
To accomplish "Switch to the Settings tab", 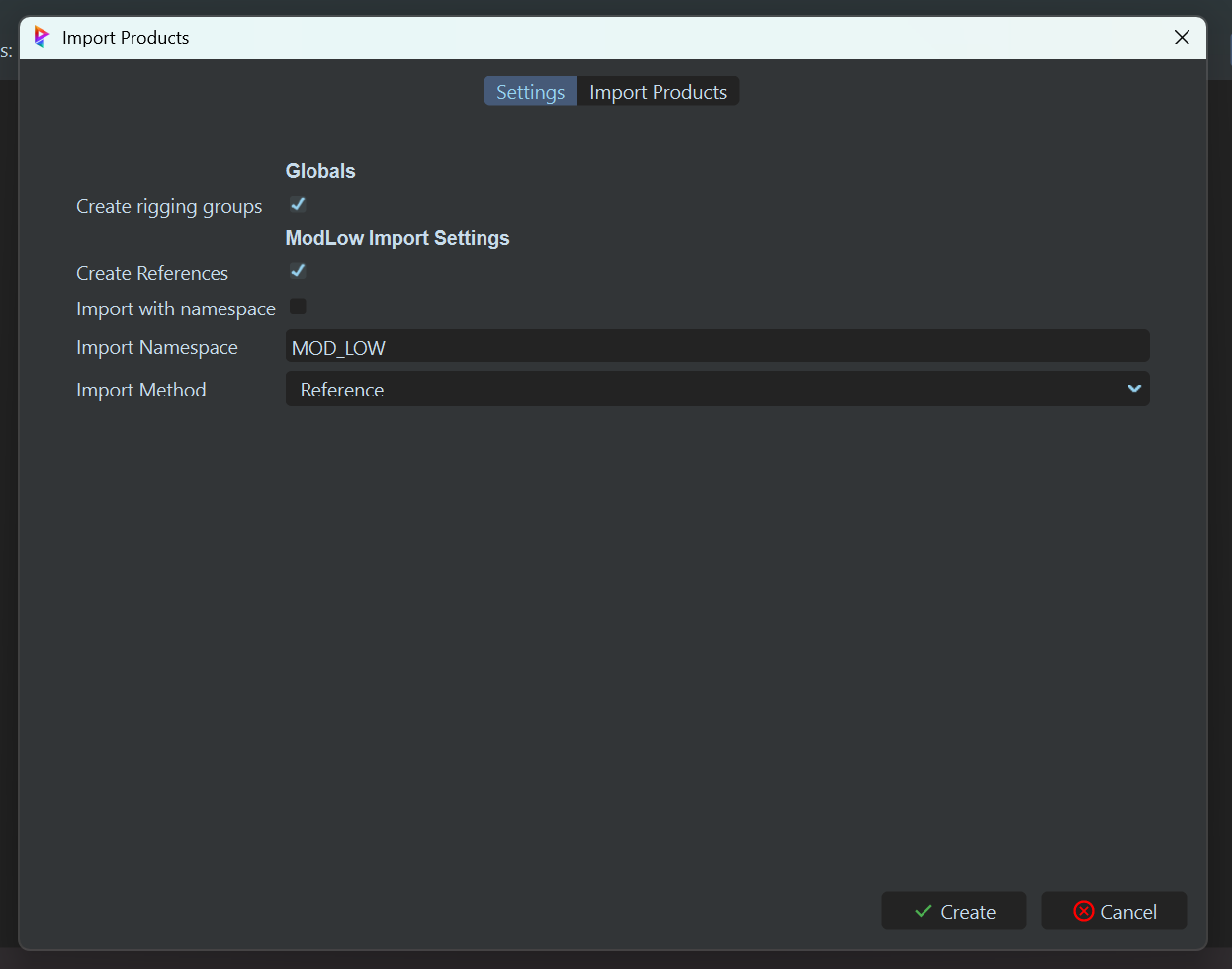I will pos(530,92).
